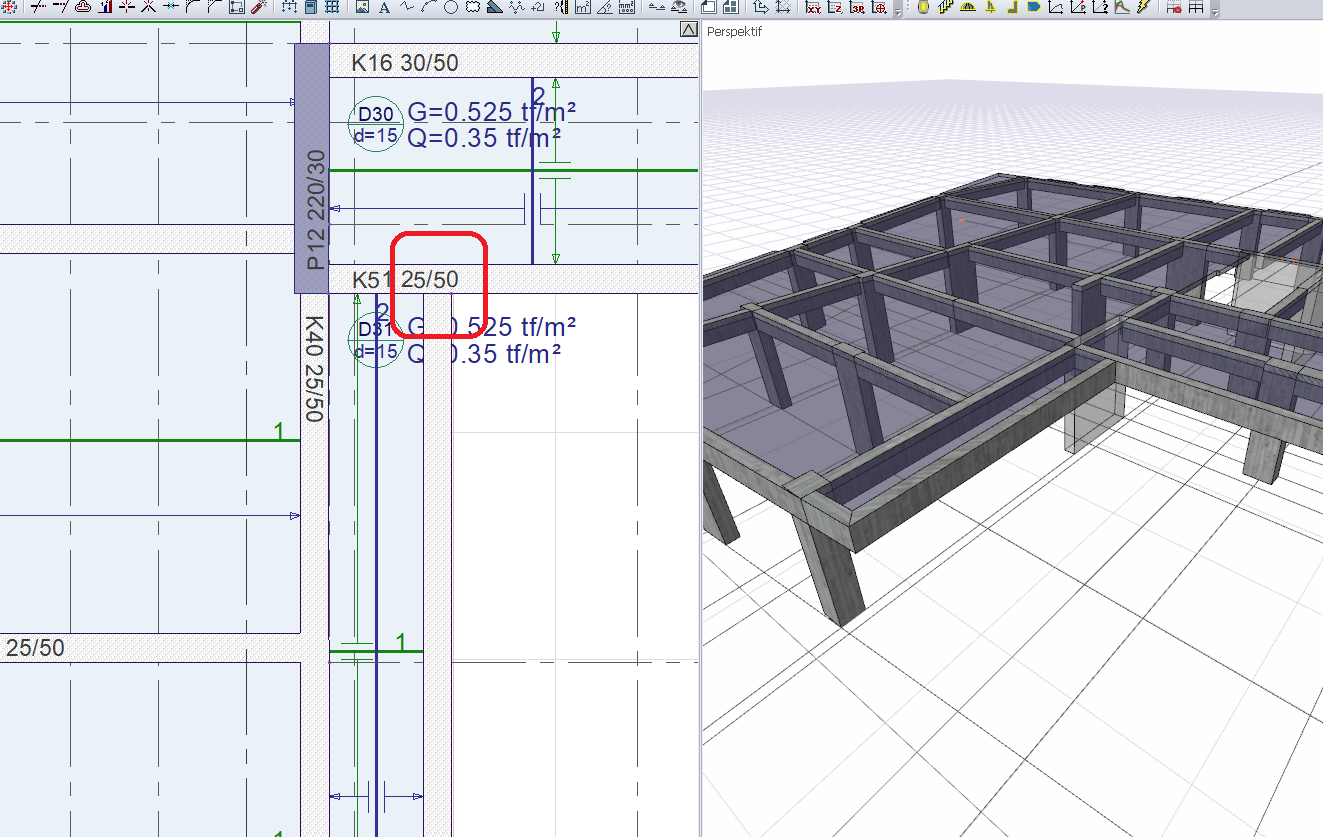Viewport: 1323px width, 837px height.
Task: Select beam label K16 30/50
Action: (x=405, y=63)
